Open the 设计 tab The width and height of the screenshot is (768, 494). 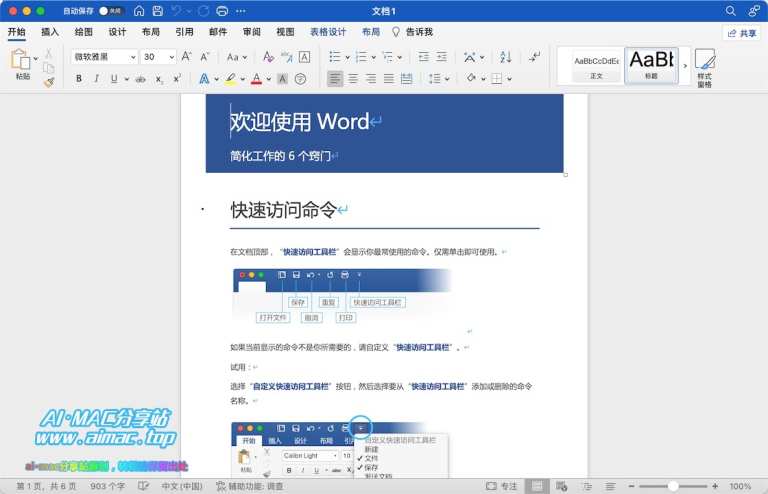coord(118,32)
